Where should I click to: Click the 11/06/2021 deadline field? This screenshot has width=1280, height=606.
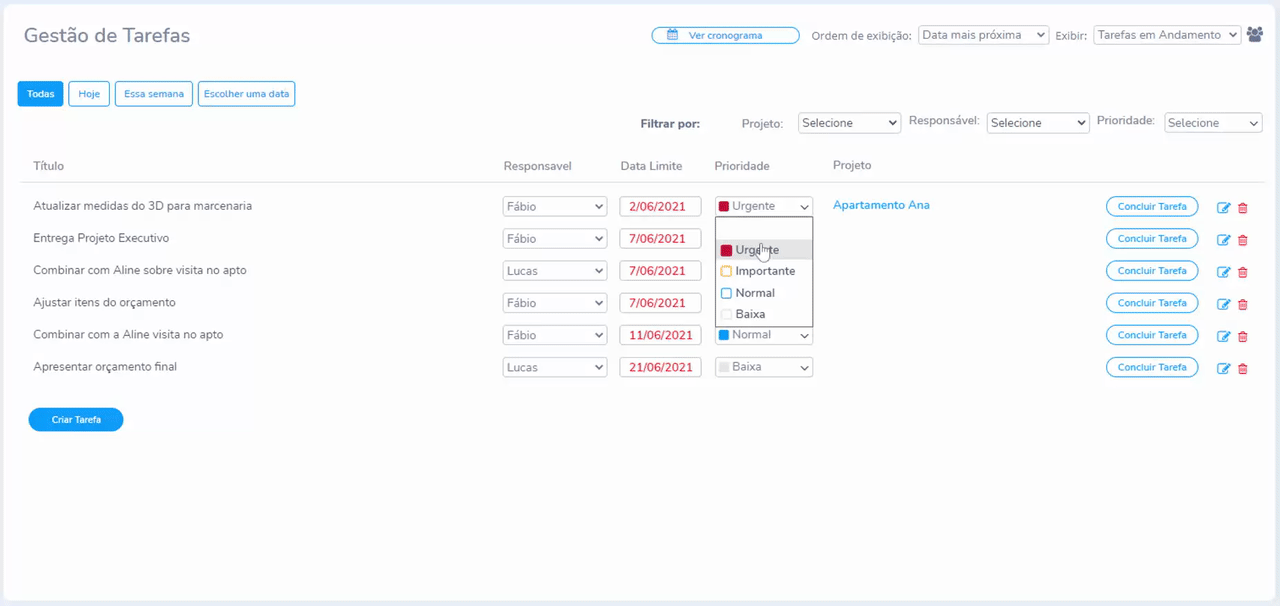click(x=660, y=335)
